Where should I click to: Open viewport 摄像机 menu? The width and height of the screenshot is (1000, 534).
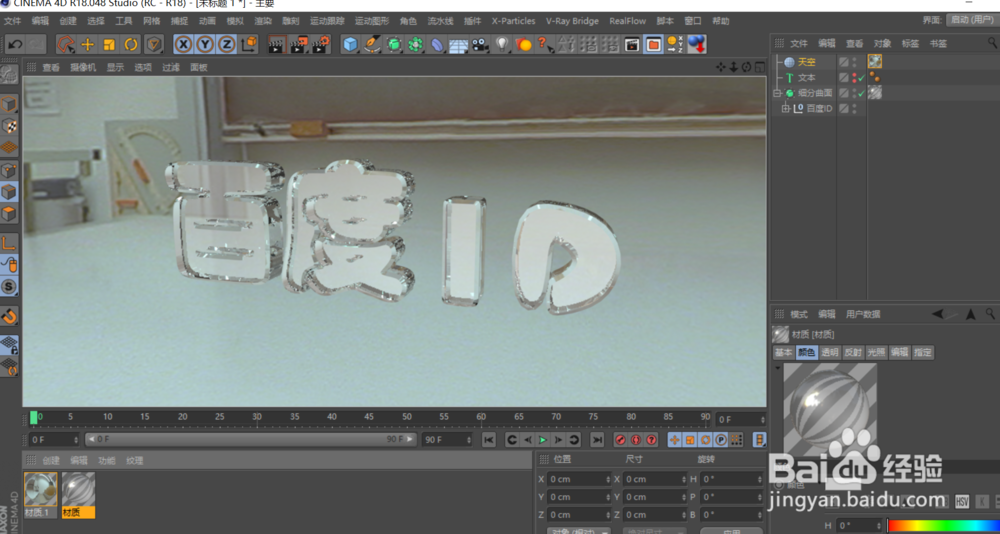[x=83, y=67]
